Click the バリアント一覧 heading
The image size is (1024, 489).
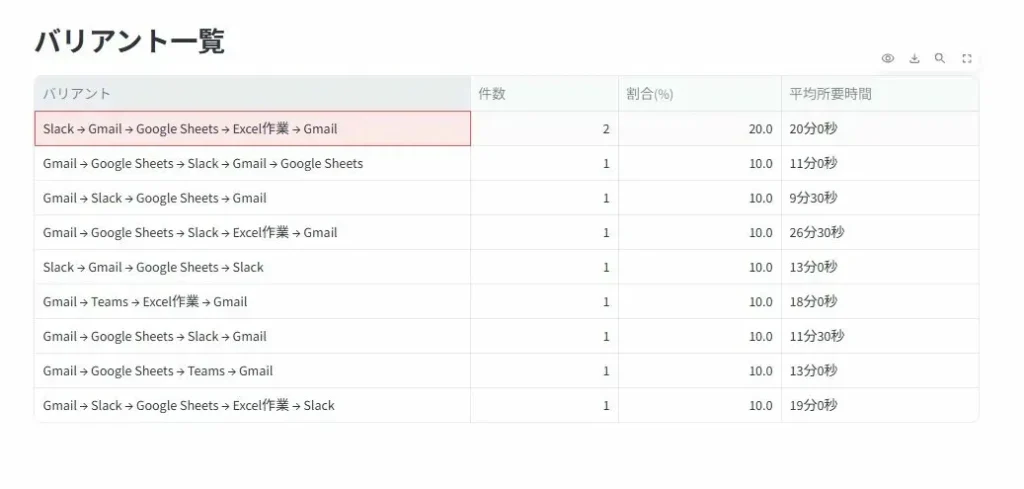tap(130, 41)
